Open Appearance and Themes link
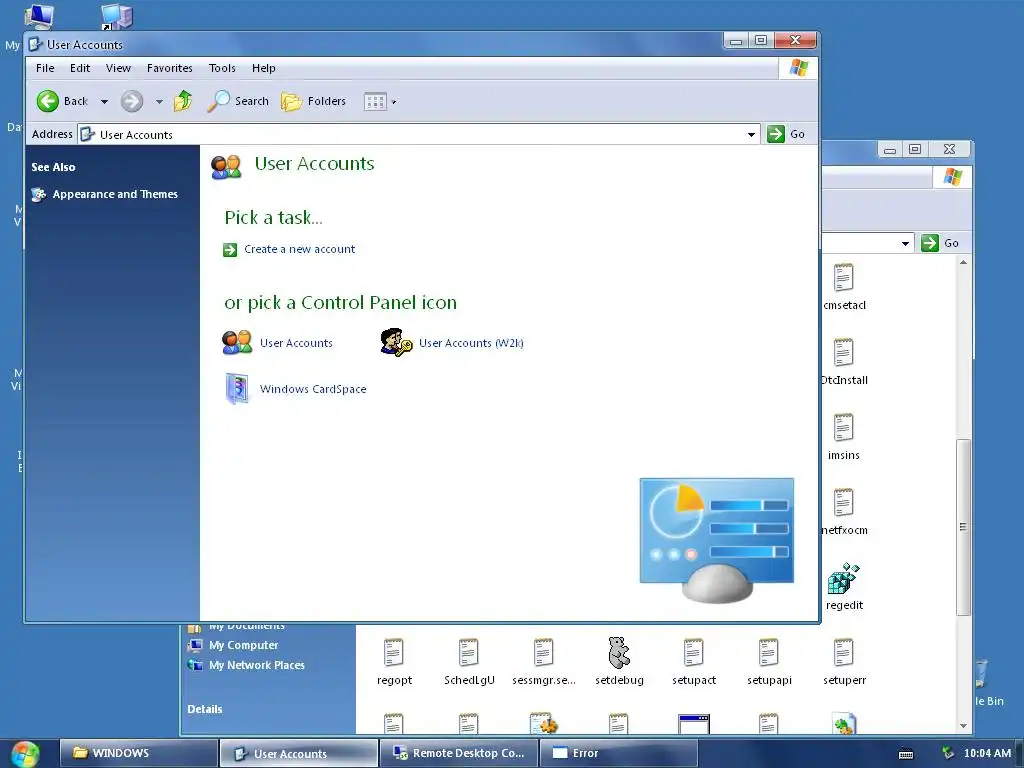 click(x=115, y=194)
